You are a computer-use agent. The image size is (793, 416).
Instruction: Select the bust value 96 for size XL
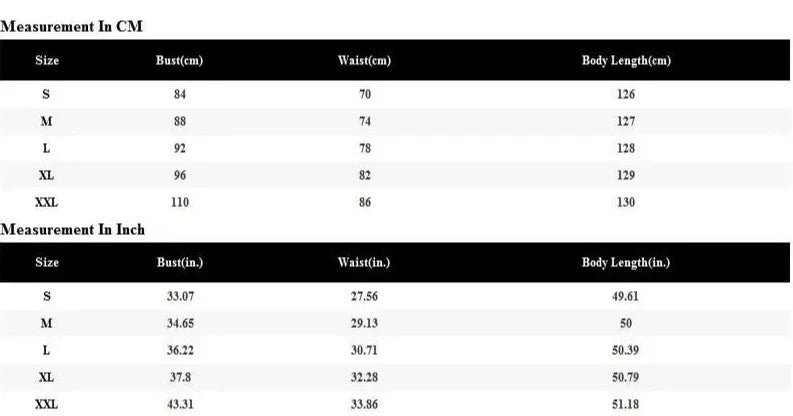point(180,175)
